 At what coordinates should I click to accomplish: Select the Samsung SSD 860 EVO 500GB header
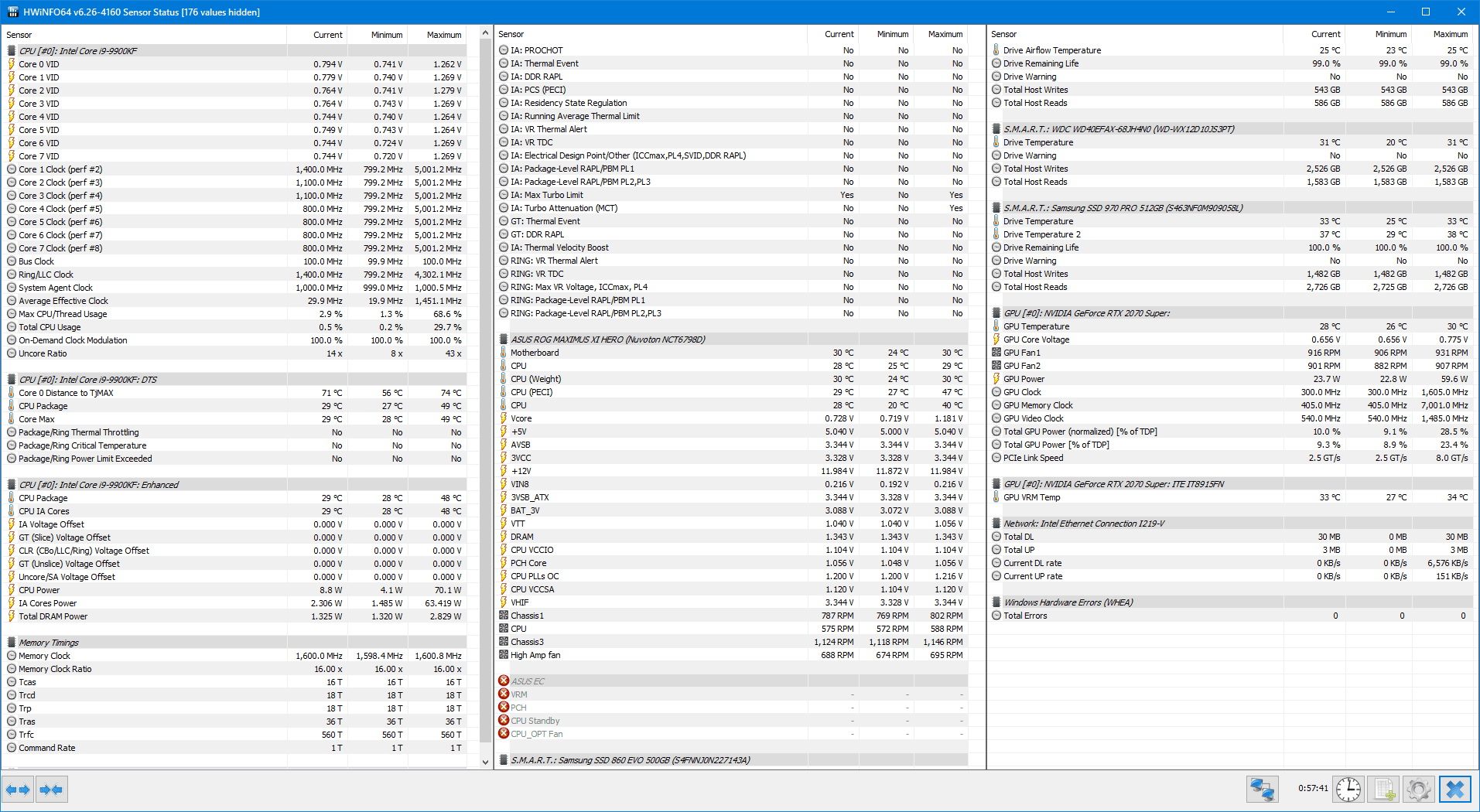tap(733, 760)
